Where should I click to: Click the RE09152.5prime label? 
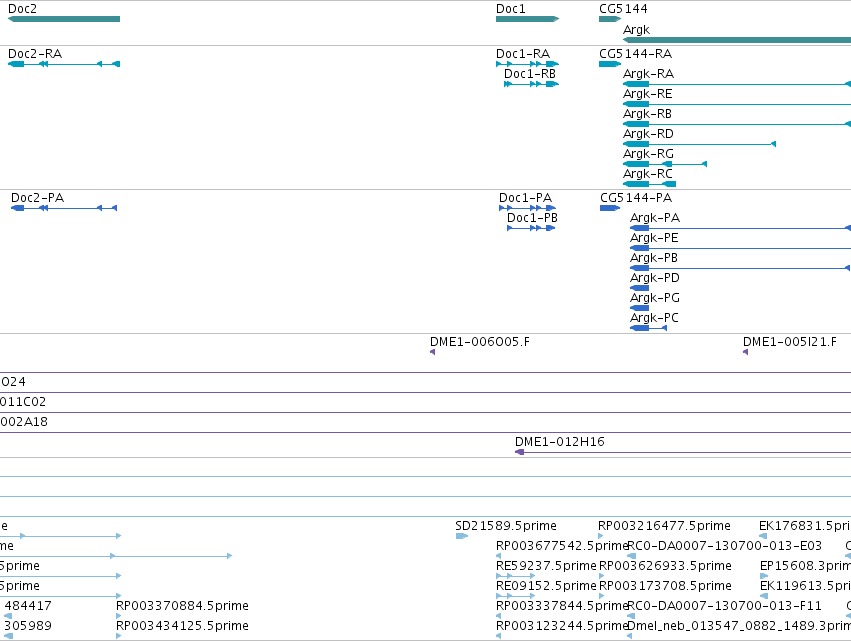(546, 586)
